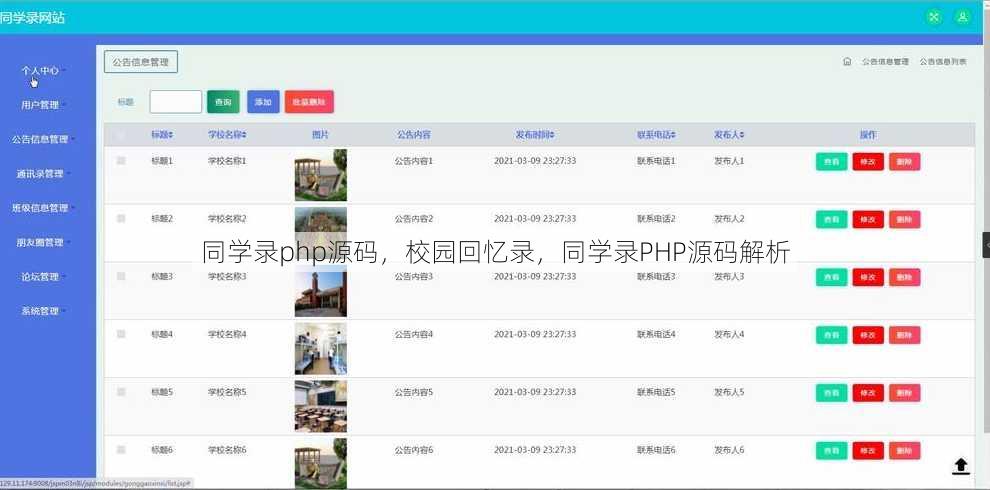Click the home icon in breadcrumb
The height and width of the screenshot is (490, 990).
pos(847,61)
